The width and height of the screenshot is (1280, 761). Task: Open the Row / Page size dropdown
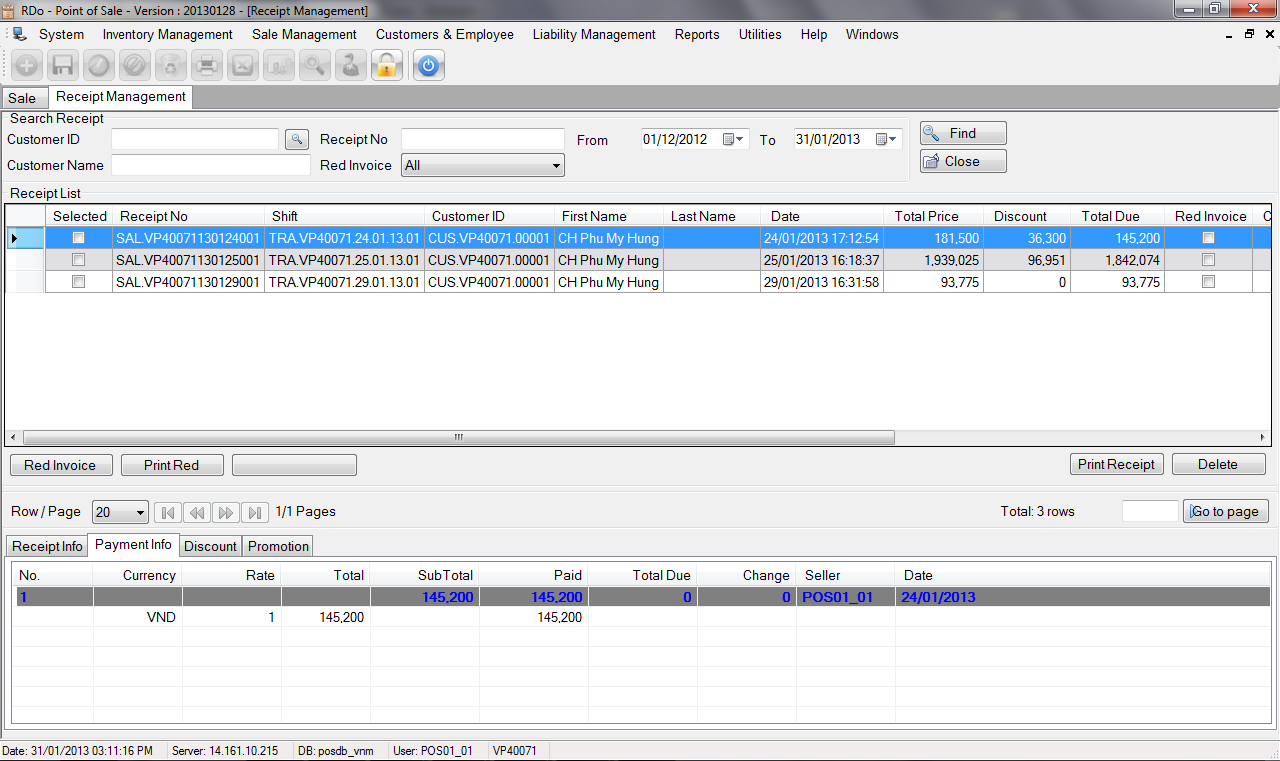[139, 512]
